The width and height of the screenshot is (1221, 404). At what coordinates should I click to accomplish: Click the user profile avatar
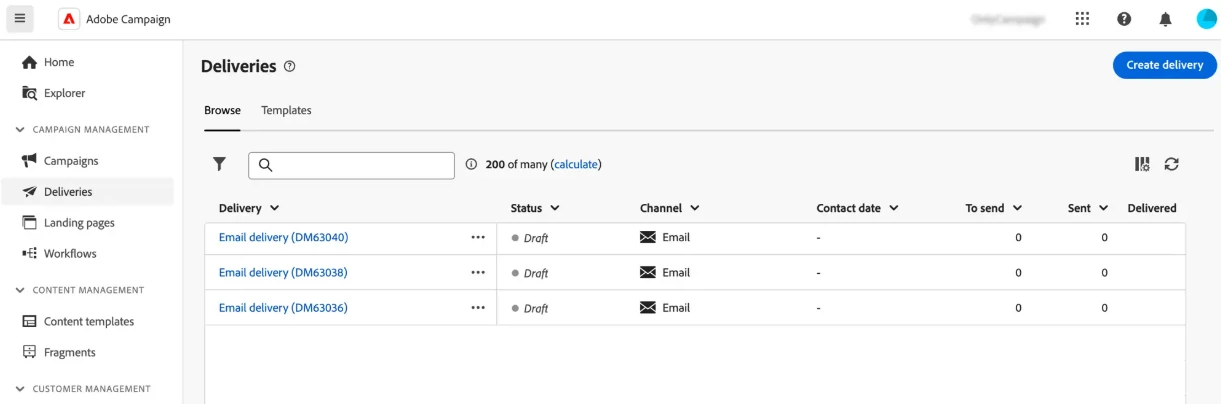pyautogui.click(x=1206, y=19)
